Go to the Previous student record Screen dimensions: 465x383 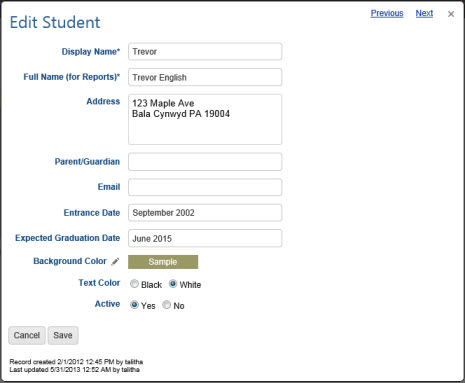click(387, 13)
